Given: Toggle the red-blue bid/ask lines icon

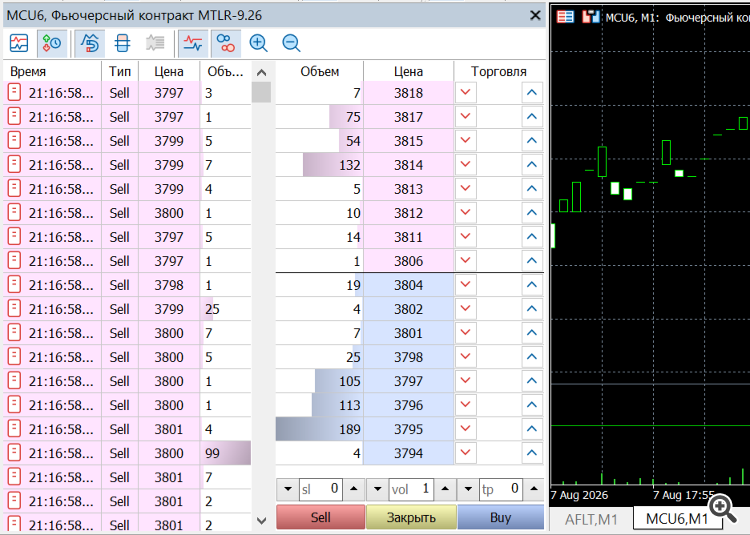Looking at the screenshot, I should (x=193, y=44).
